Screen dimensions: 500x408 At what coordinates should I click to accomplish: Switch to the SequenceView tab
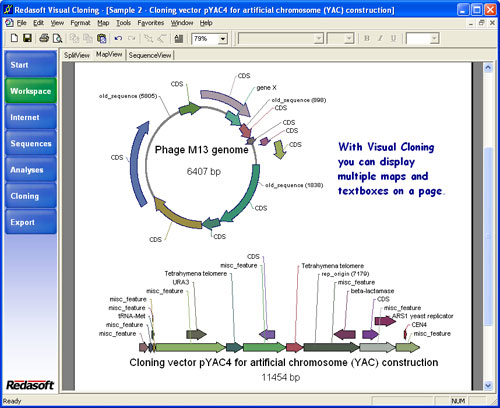(150, 55)
